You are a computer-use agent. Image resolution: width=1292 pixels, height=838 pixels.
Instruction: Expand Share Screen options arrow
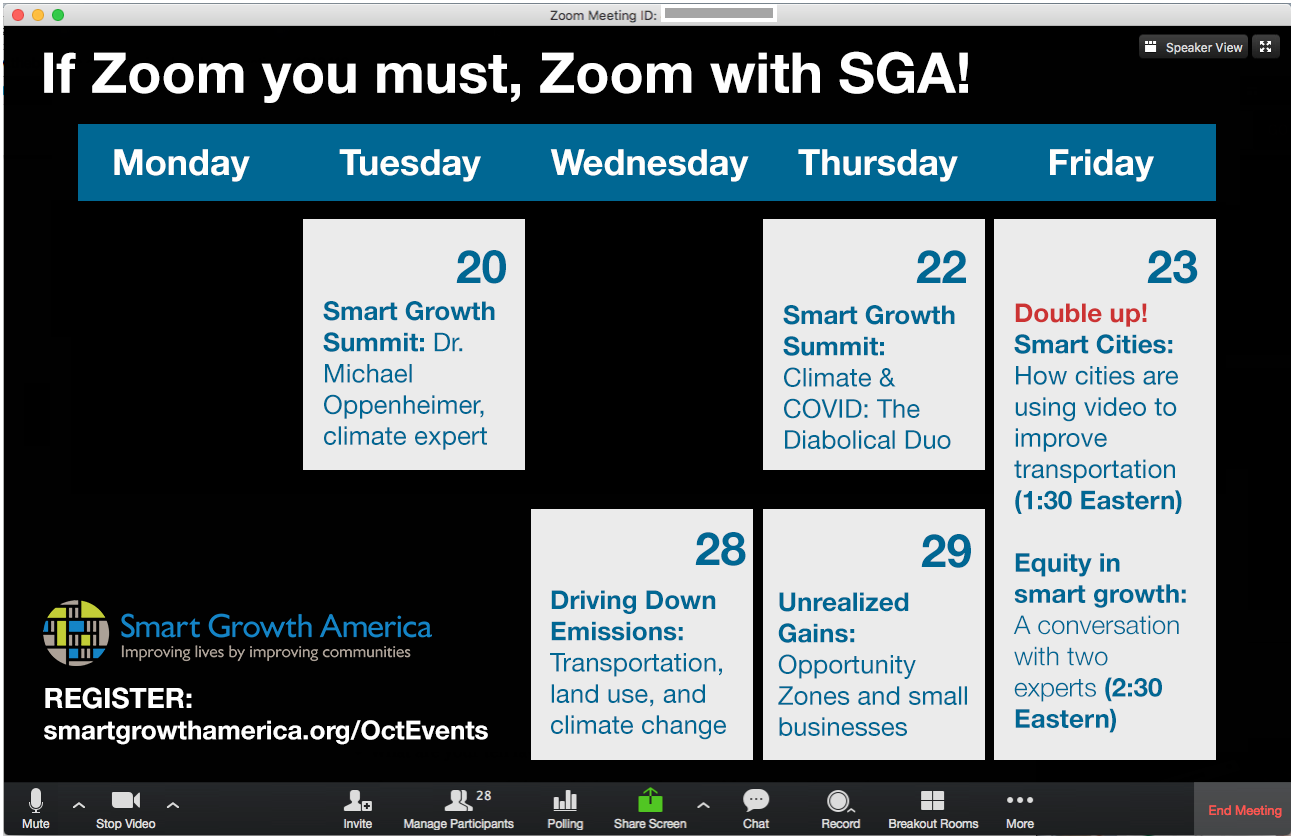[x=703, y=804]
